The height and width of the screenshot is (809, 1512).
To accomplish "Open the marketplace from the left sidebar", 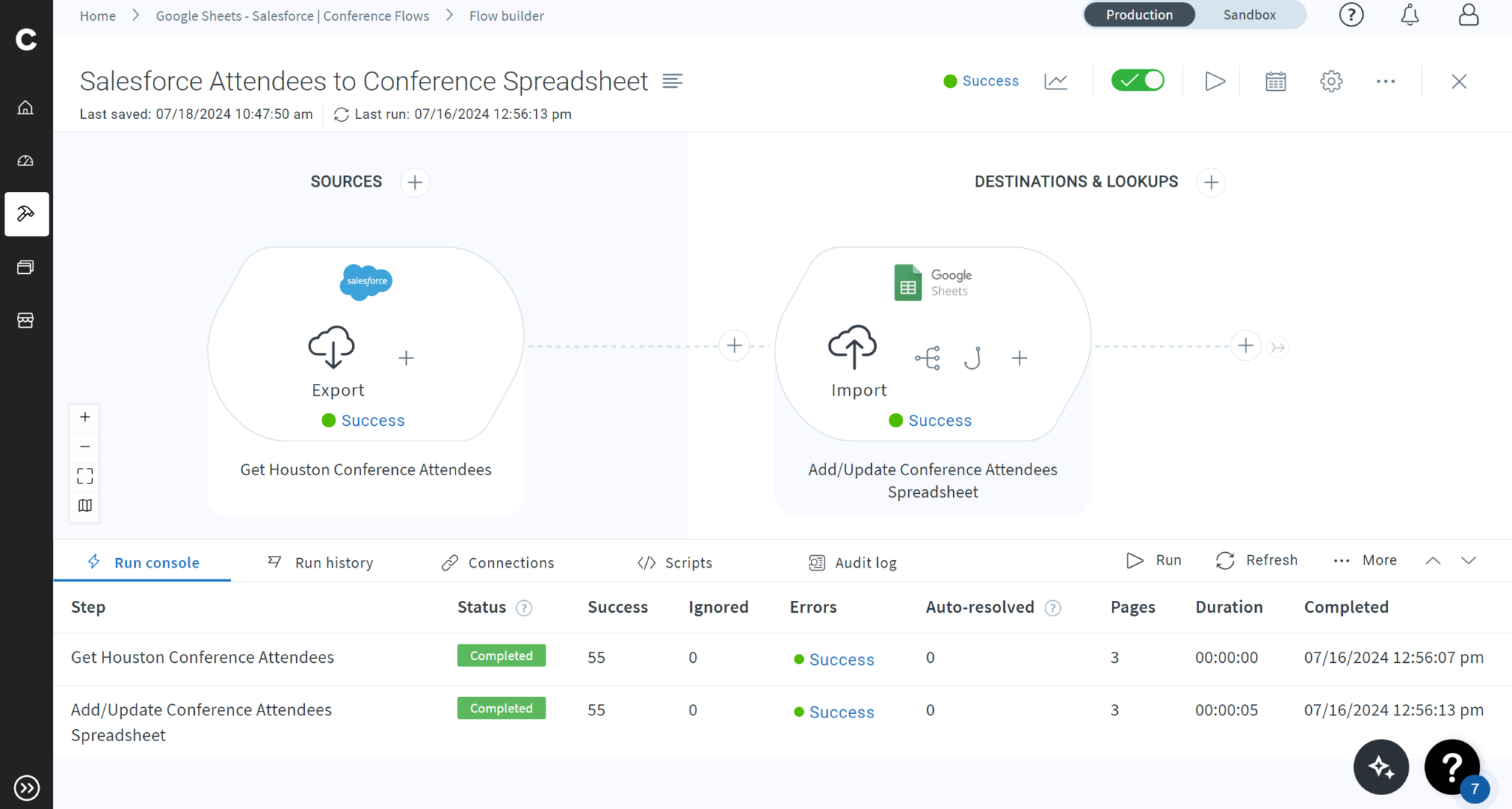I will click(x=27, y=320).
